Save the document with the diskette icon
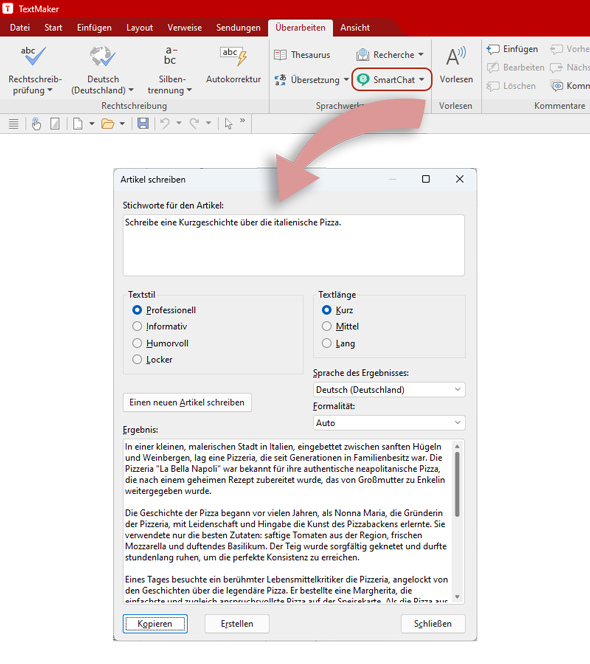590x664 pixels. tap(143, 123)
